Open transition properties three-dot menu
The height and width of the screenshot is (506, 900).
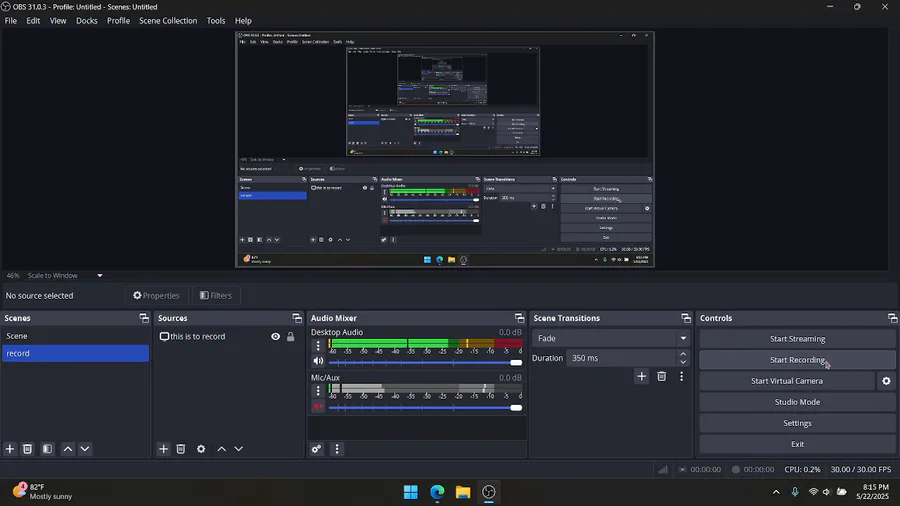(681, 376)
